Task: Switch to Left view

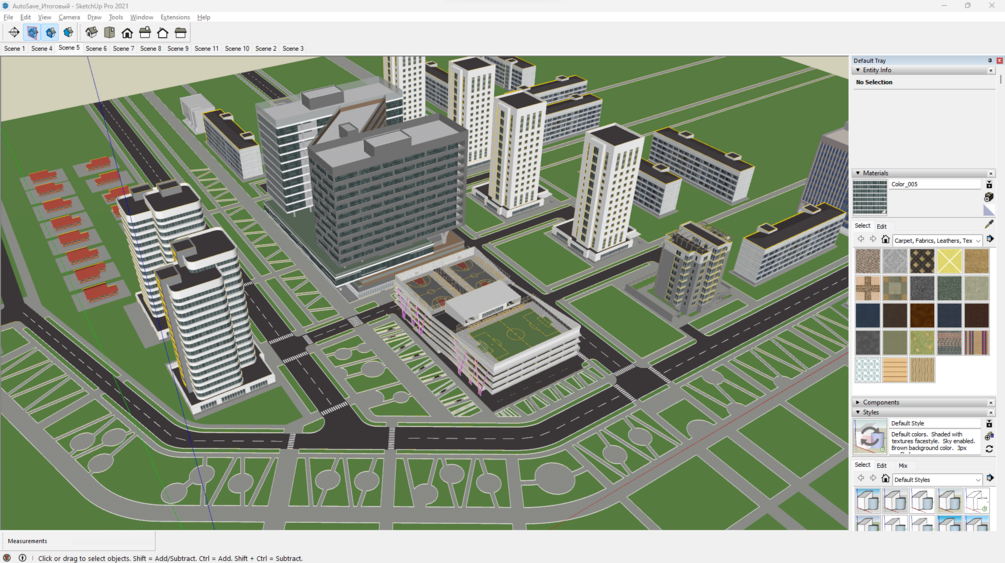Action: tap(181, 32)
